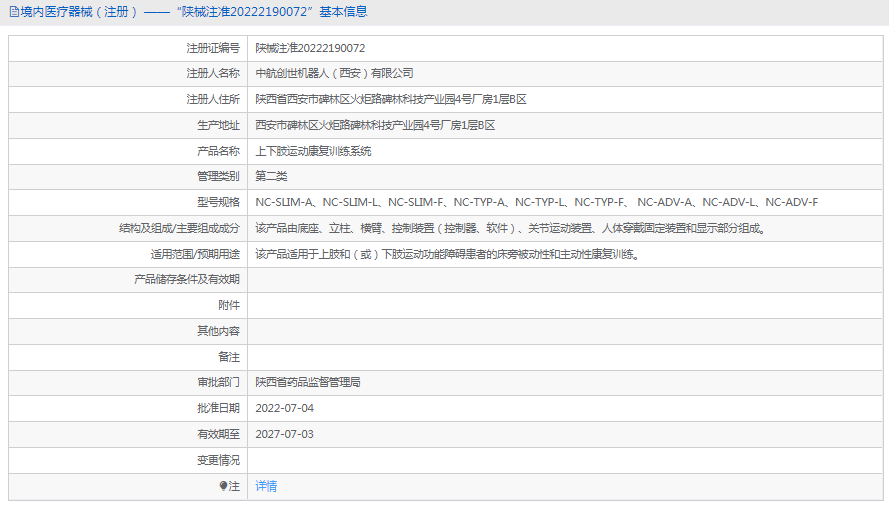Click the 批准日期 row label
The image size is (889, 506).
pos(218,408)
